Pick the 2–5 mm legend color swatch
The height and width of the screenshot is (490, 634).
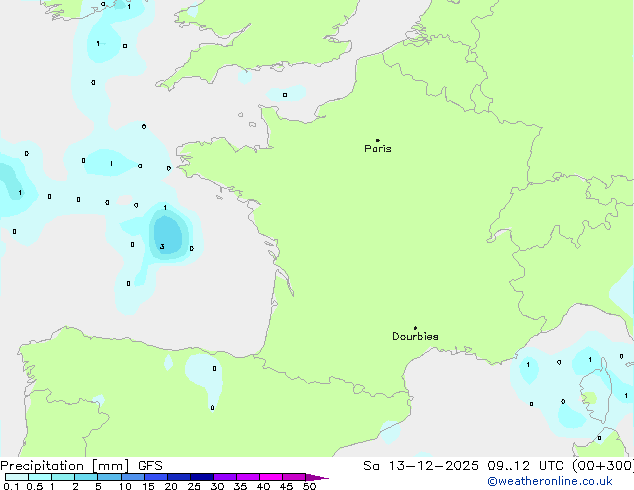[86, 477]
